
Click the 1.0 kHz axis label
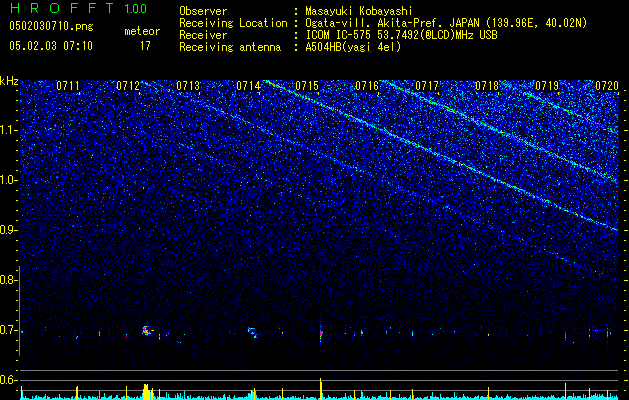8,180
